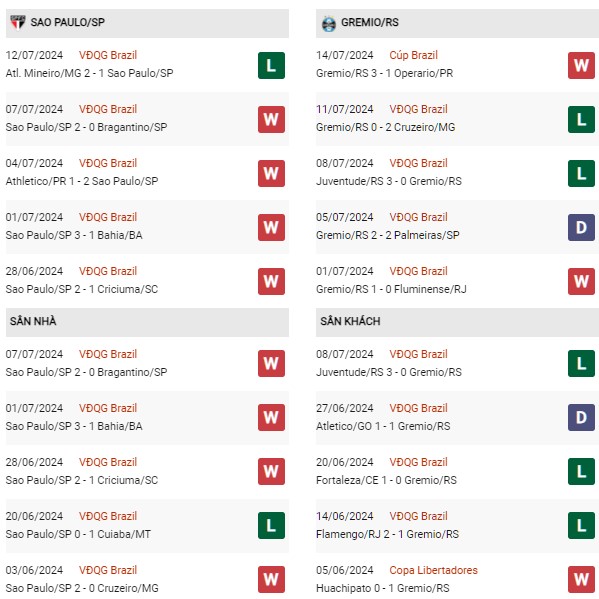Image resolution: width=599 pixels, height=599 pixels.
Task: Click the W badge for Huachipato vs Gremio
Action: point(581,579)
